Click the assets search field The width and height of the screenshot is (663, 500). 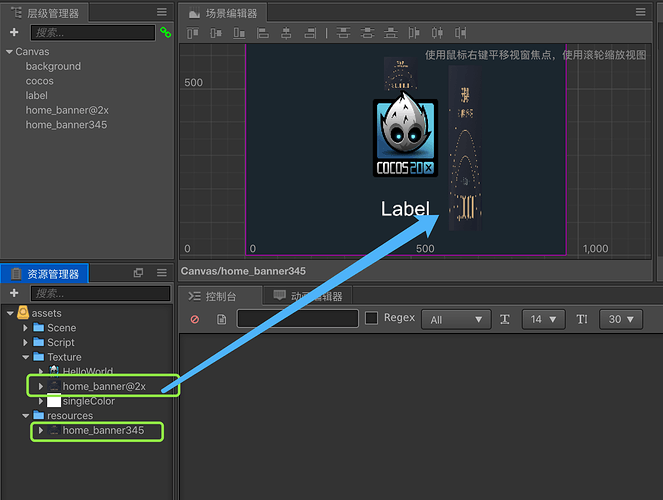click(101, 293)
